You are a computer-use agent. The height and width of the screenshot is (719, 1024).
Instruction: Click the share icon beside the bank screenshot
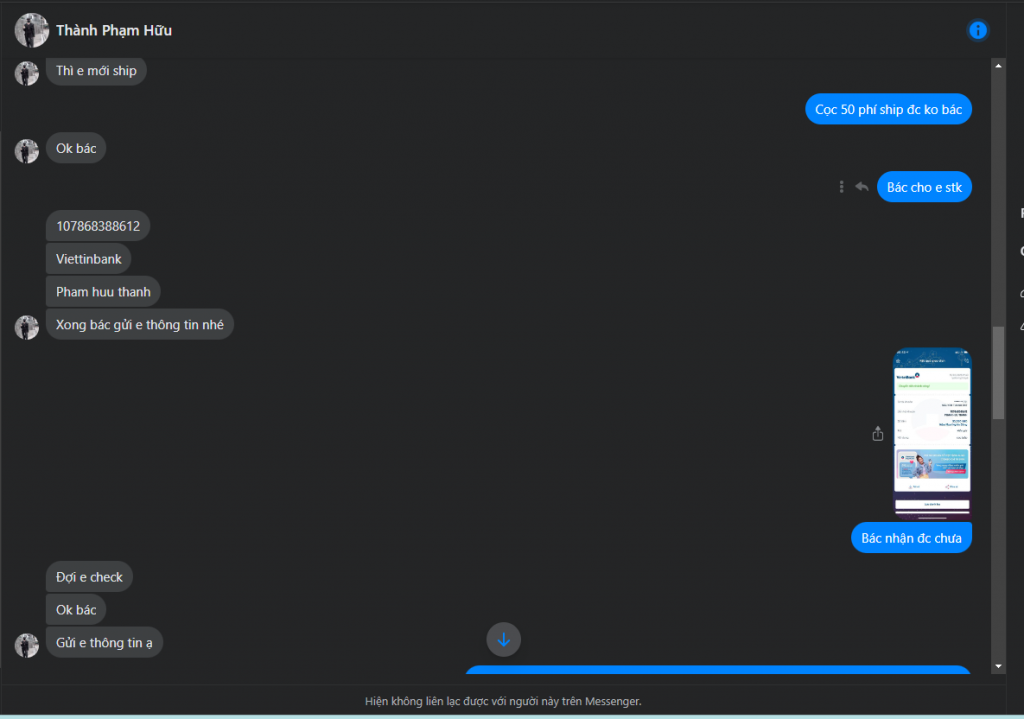click(878, 434)
